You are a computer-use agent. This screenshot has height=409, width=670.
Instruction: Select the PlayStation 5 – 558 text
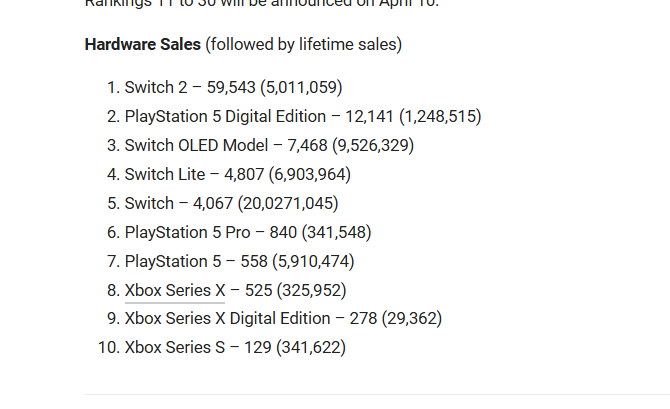(x=196, y=262)
